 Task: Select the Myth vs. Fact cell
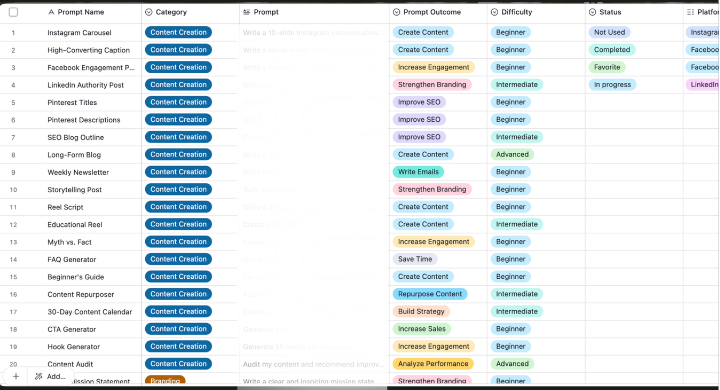pyautogui.click(x=69, y=242)
